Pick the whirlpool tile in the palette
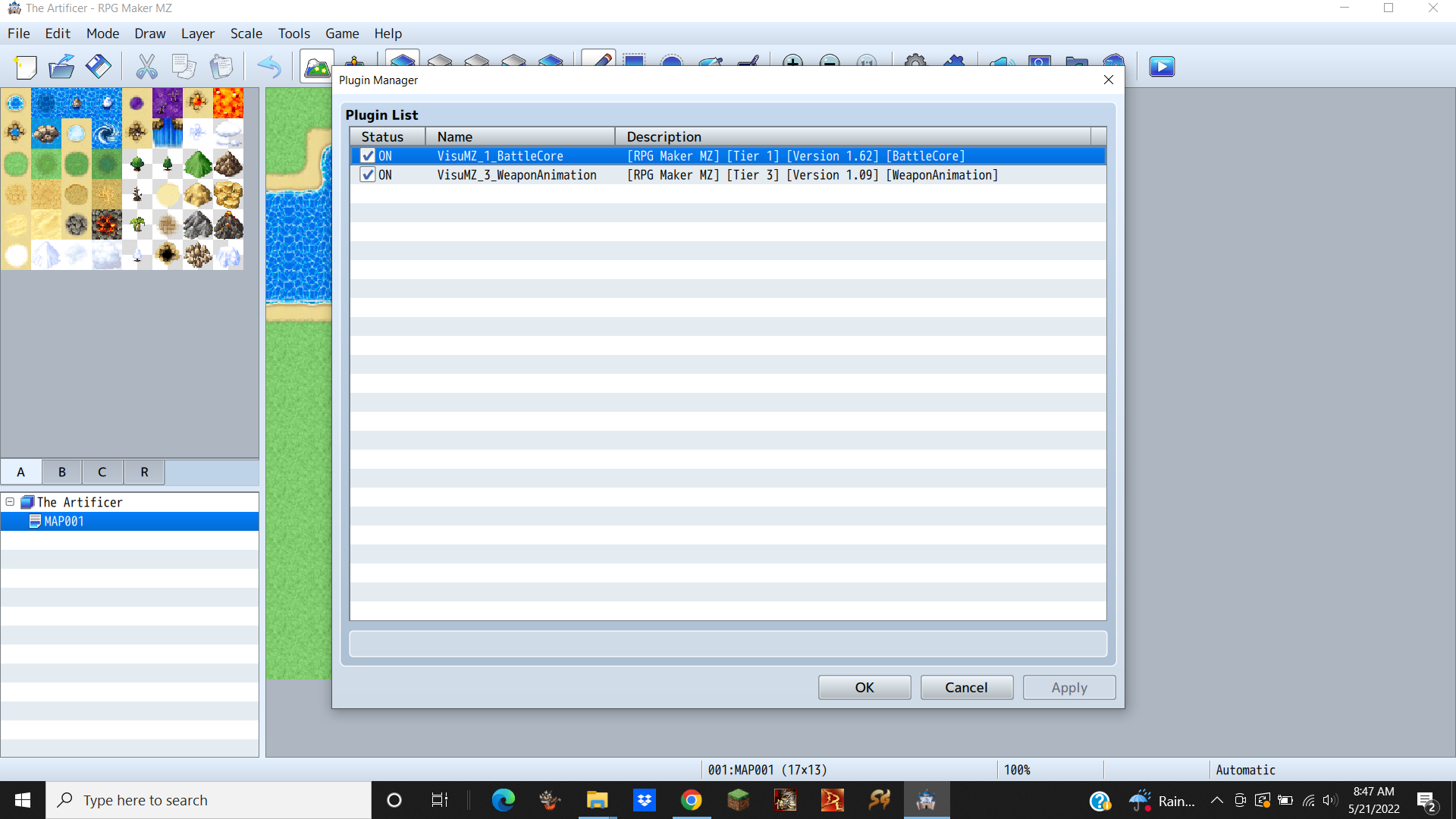The height and width of the screenshot is (819, 1456). [x=107, y=133]
